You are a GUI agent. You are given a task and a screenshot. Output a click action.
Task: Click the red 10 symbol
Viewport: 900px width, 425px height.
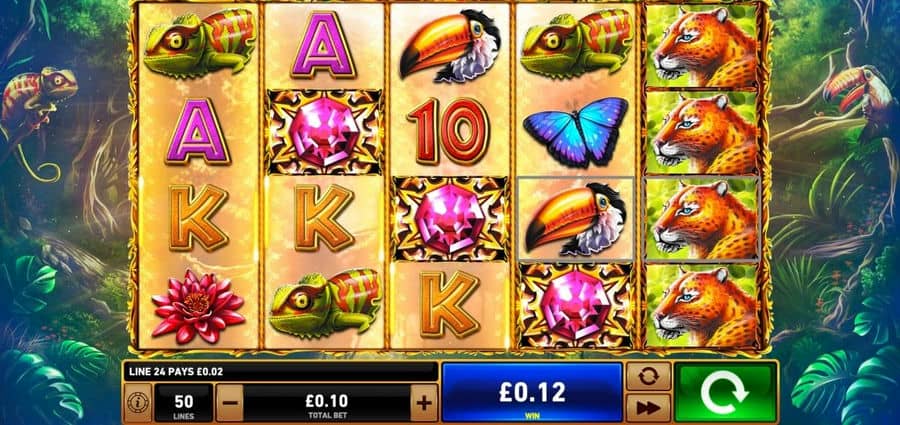pos(448,132)
